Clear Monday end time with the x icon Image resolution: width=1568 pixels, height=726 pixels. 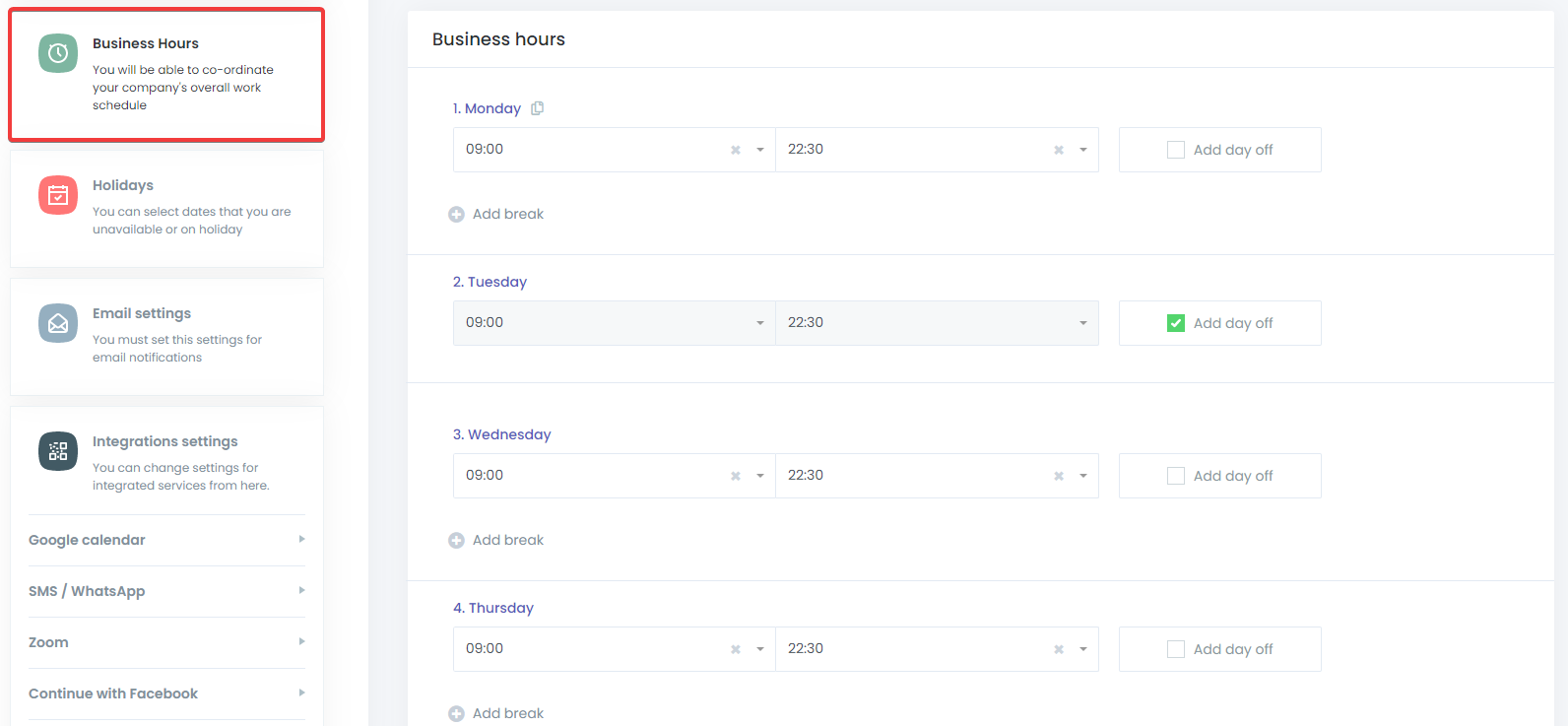point(1059,150)
